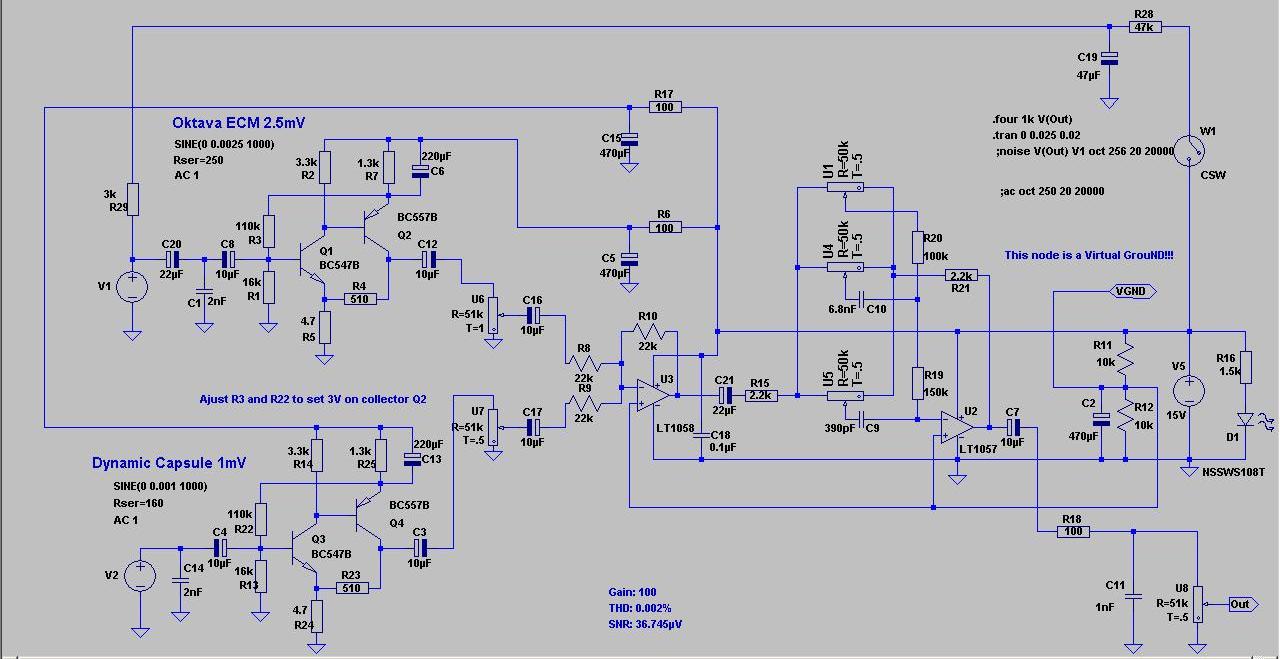
Task: Select the U4 50k potentiometer
Action: point(846,267)
